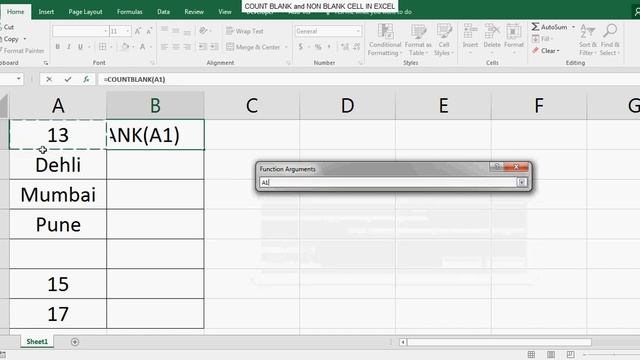Switch to Normal view icon
The height and width of the screenshot is (360, 640).
point(531,354)
